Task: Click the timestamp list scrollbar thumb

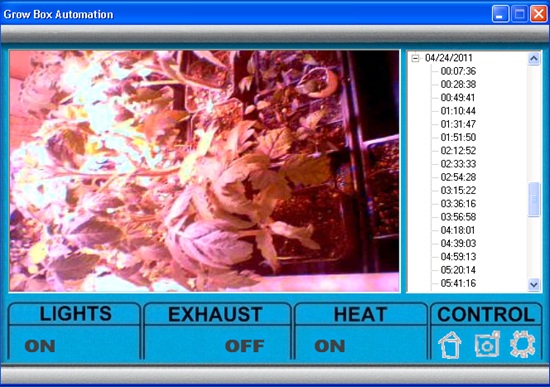Action: (534, 199)
